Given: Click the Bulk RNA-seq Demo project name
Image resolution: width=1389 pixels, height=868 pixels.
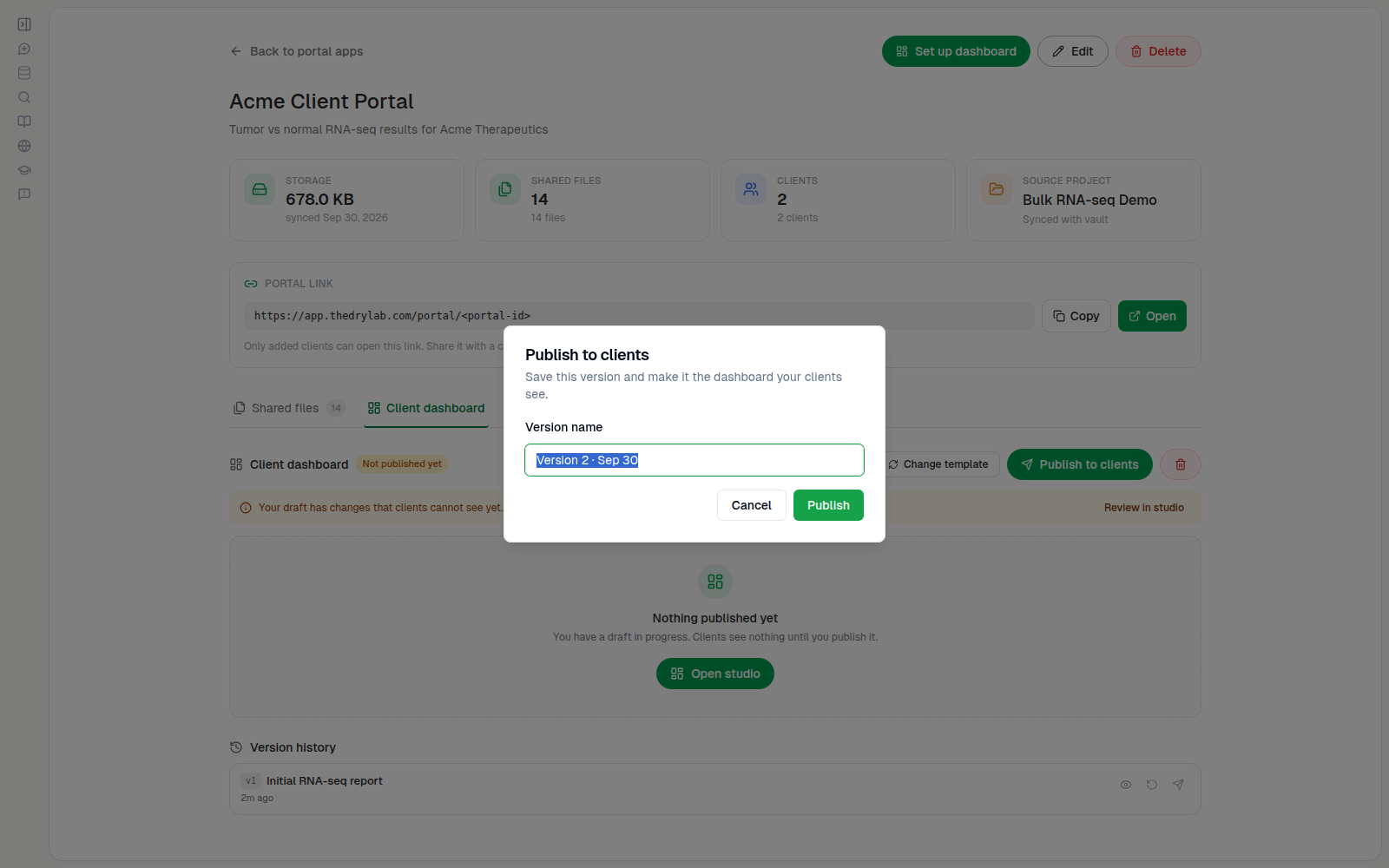Looking at the screenshot, I should 1089,200.
